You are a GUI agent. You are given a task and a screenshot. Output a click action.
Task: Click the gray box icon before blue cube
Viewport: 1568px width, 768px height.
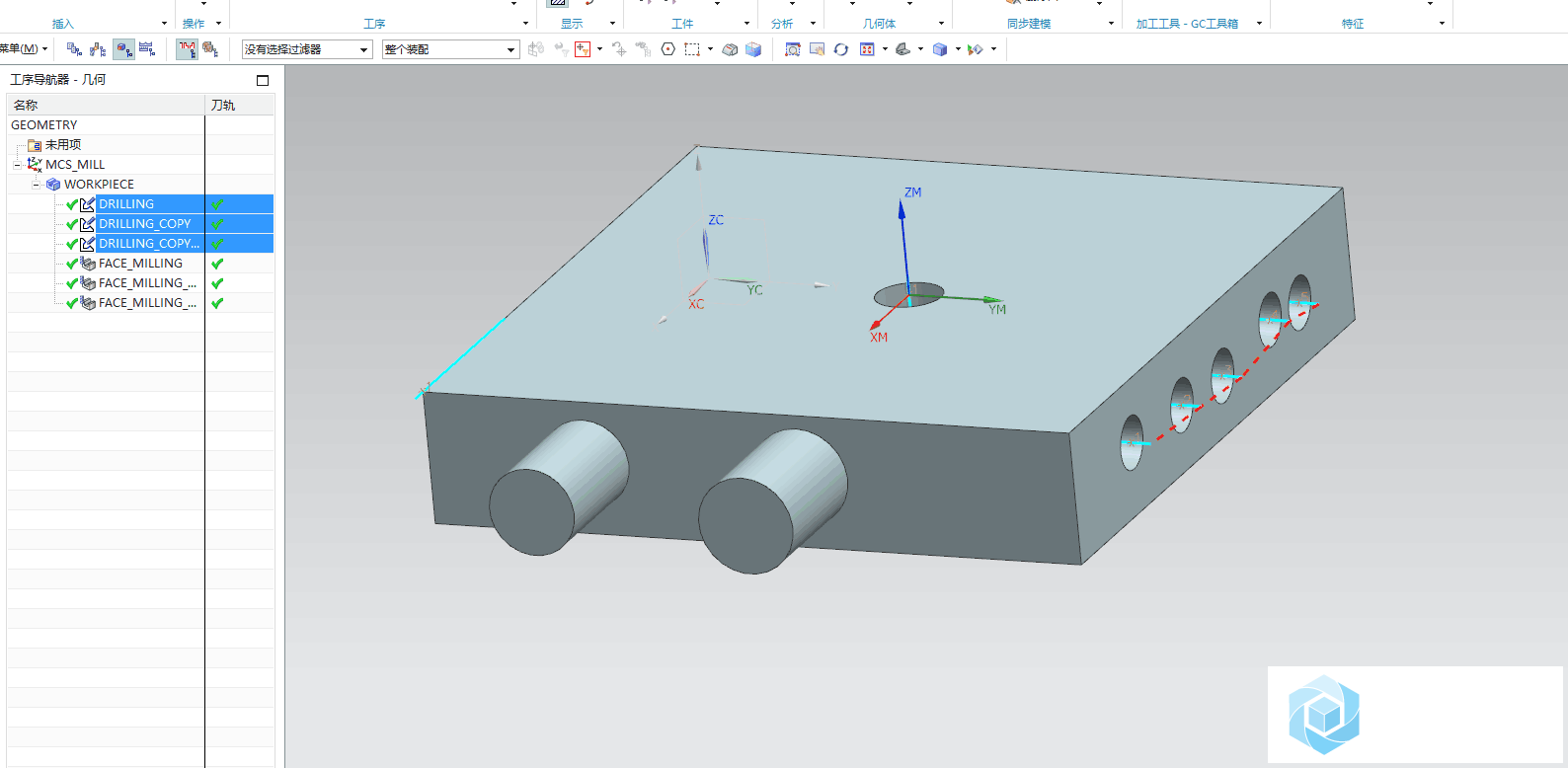[730, 48]
